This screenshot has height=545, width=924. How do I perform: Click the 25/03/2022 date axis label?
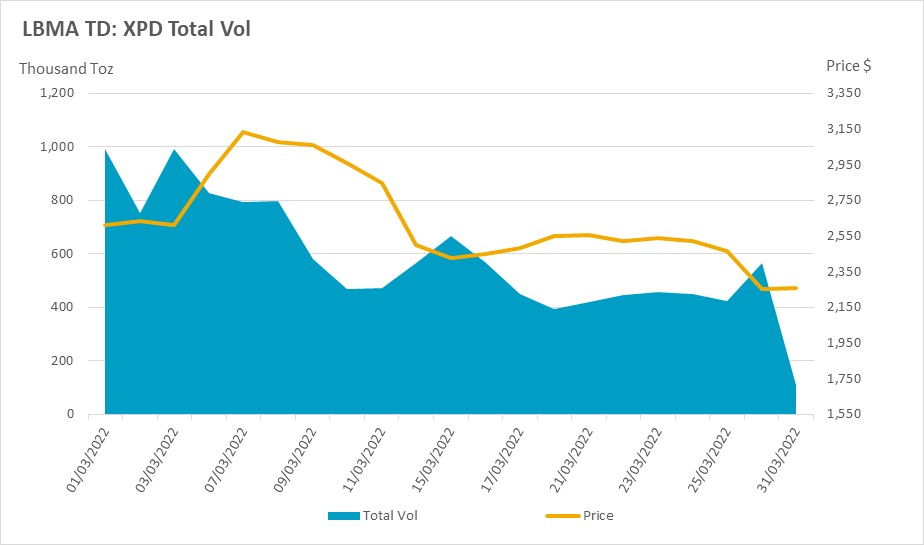coord(710,460)
